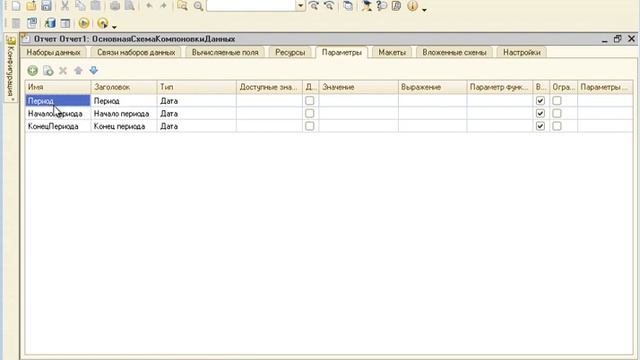
Task: Enable Огра checkbox for КонецПериода row
Action: [557, 126]
